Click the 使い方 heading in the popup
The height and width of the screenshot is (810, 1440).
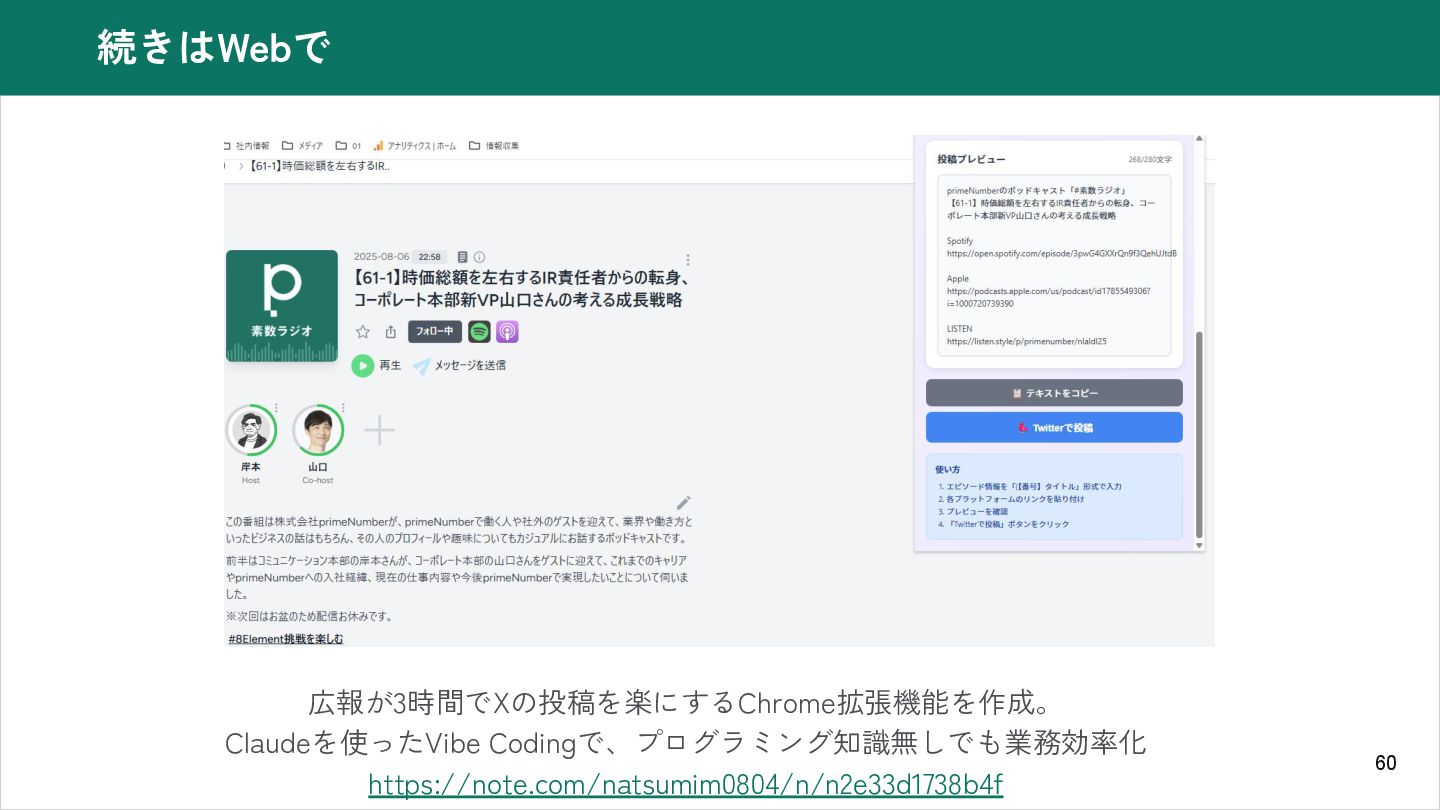948,469
